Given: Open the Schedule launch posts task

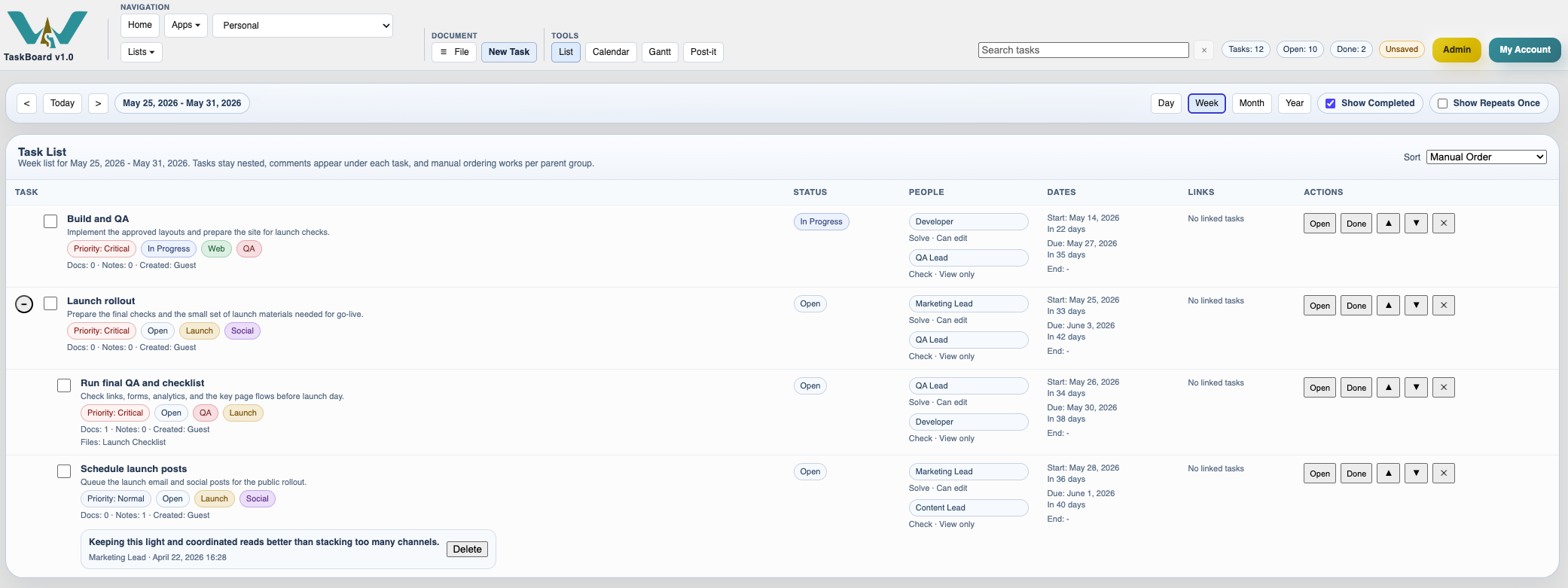Looking at the screenshot, I should (x=1319, y=474).
